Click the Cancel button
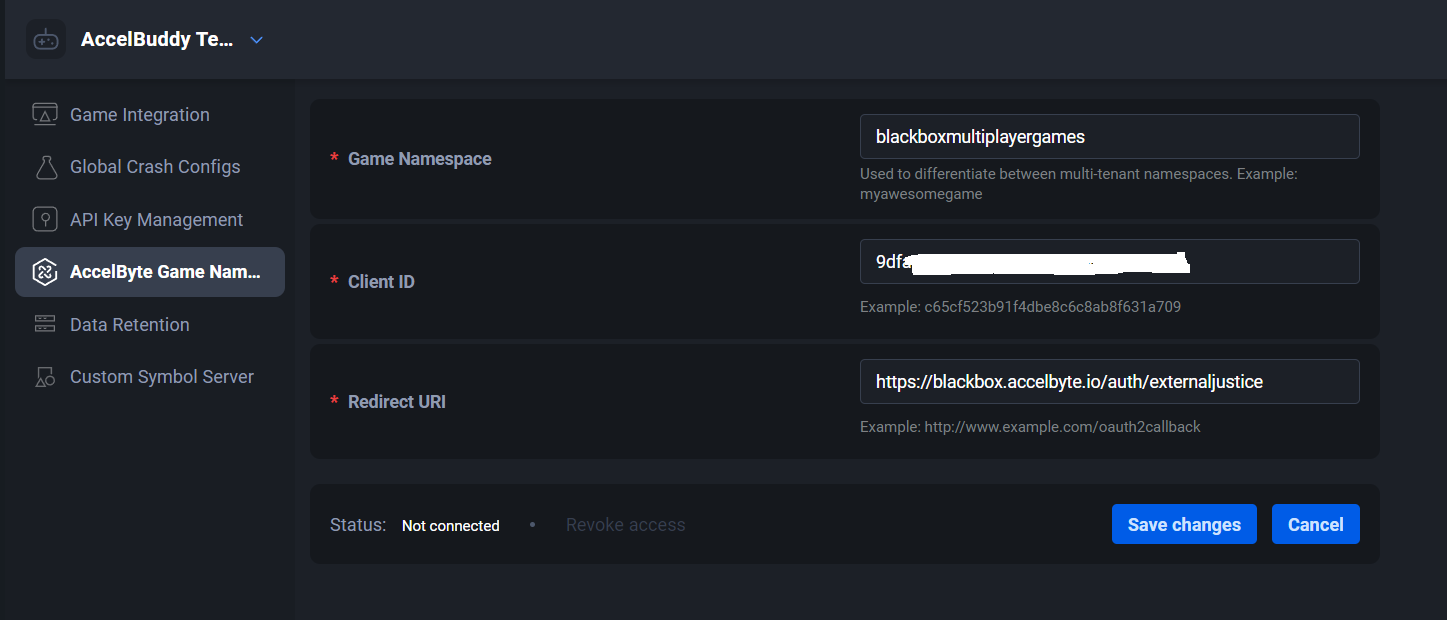The image size is (1447, 620). point(1315,524)
